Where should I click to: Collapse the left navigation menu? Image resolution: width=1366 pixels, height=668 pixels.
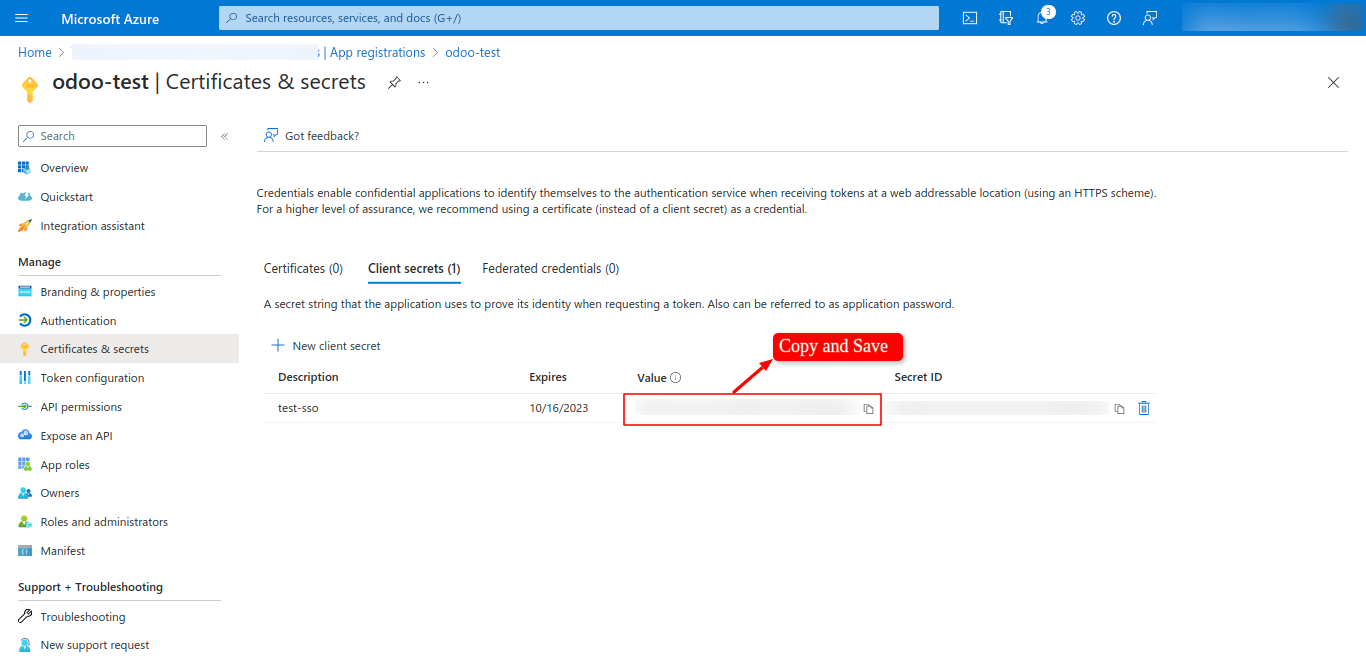click(224, 136)
